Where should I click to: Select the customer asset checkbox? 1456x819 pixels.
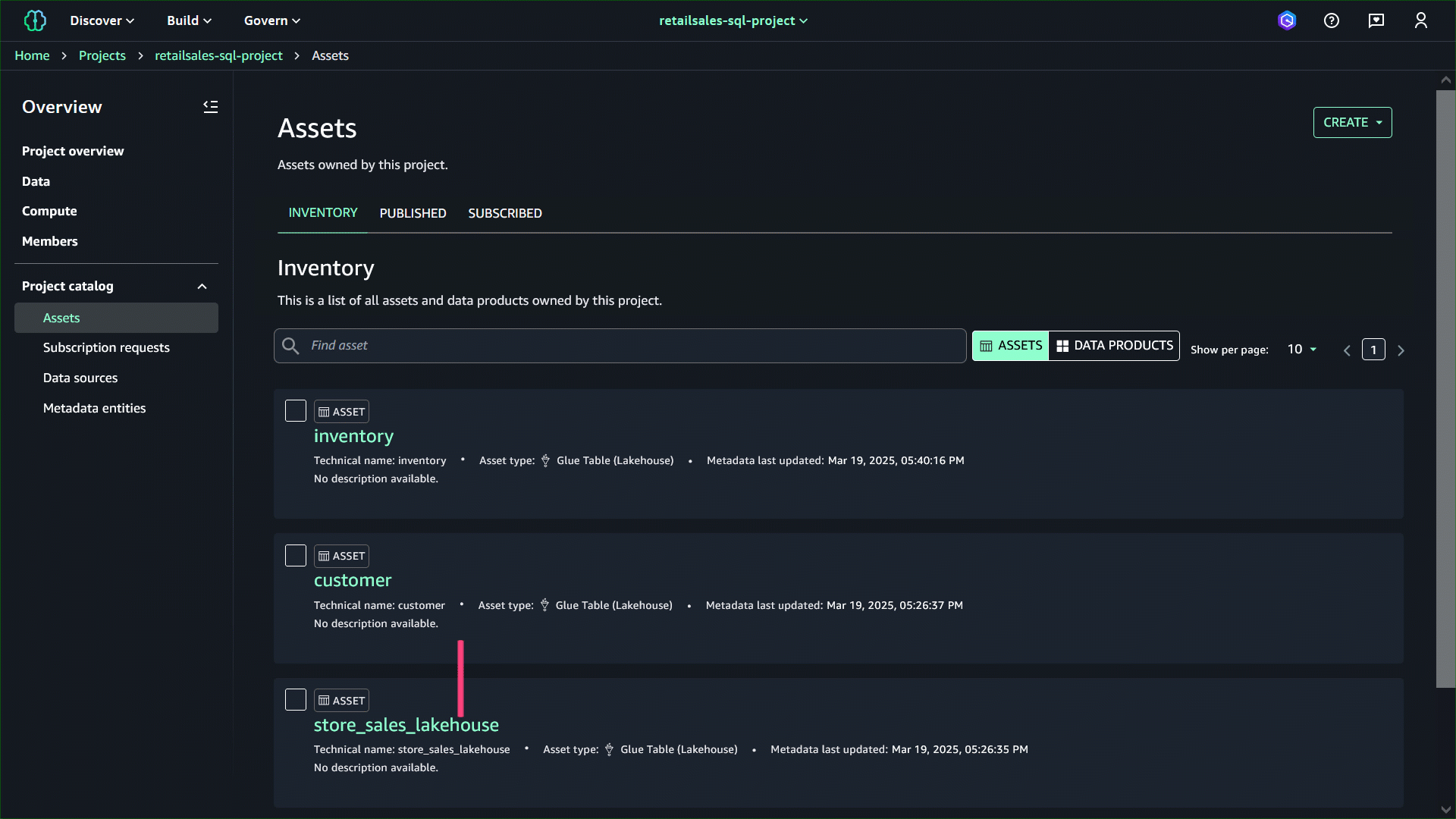coord(296,555)
